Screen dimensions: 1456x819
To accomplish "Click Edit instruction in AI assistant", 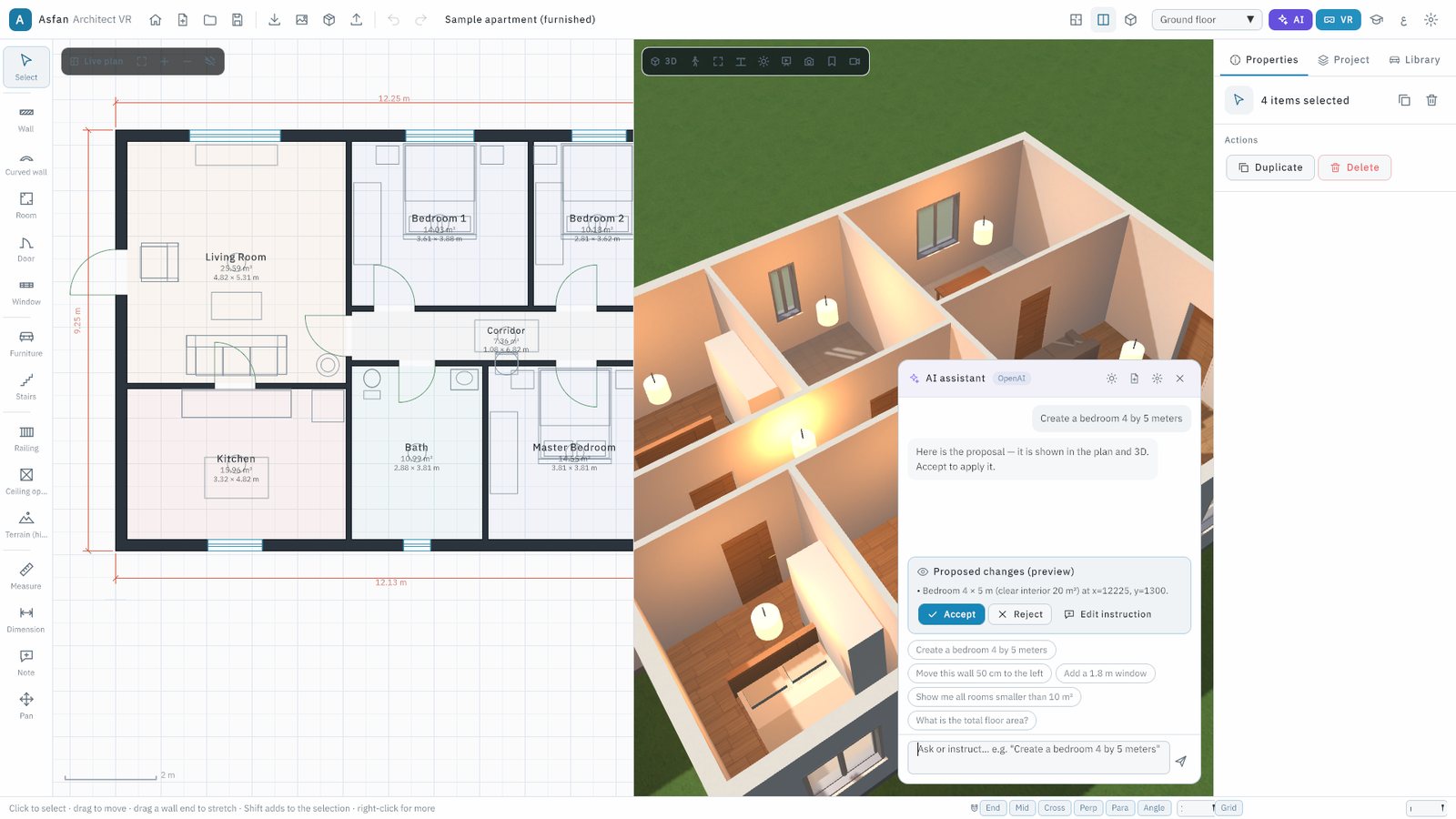I will (1107, 614).
